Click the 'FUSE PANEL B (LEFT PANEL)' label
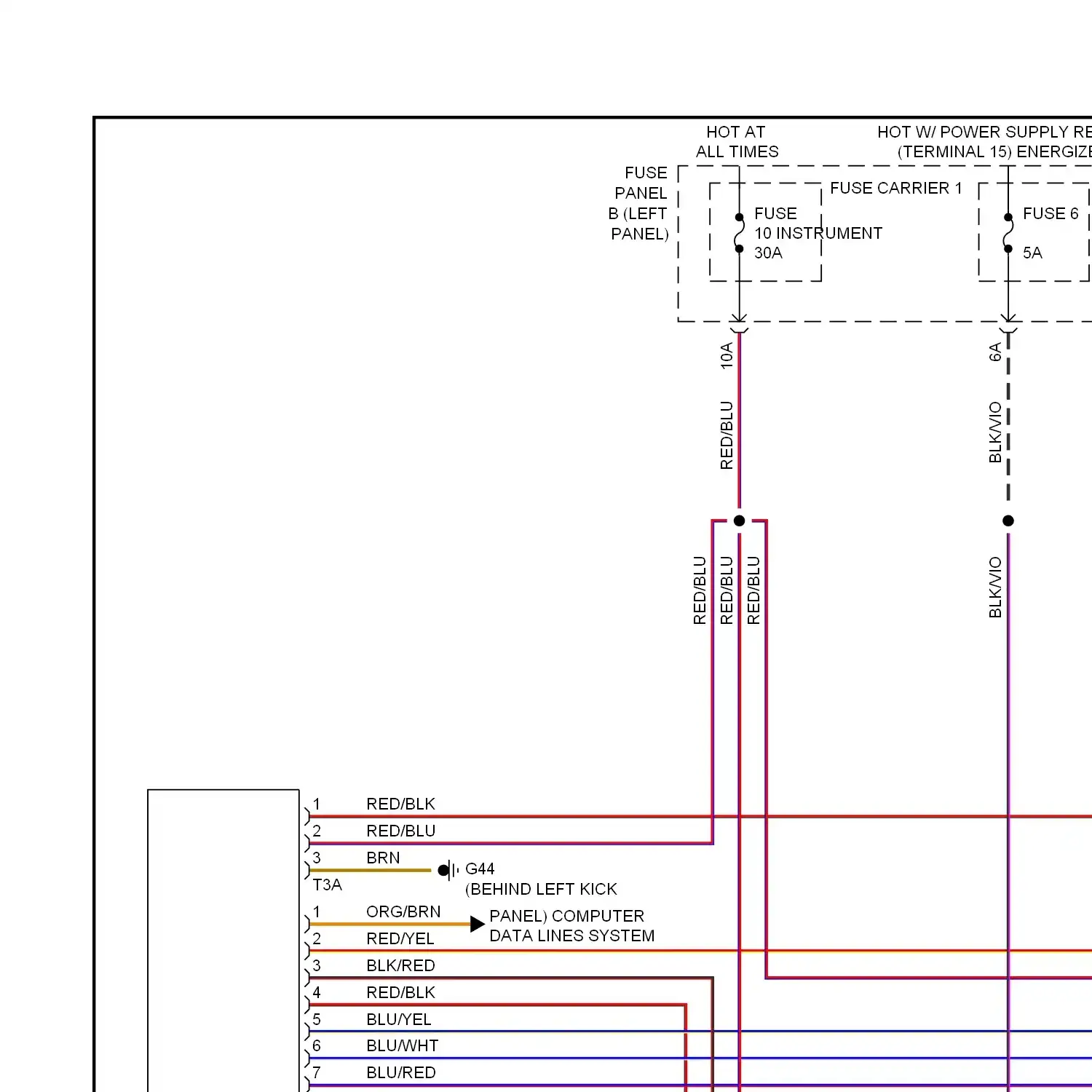The width and height of the screenshot is (1092, 1092). pos(639,203)
